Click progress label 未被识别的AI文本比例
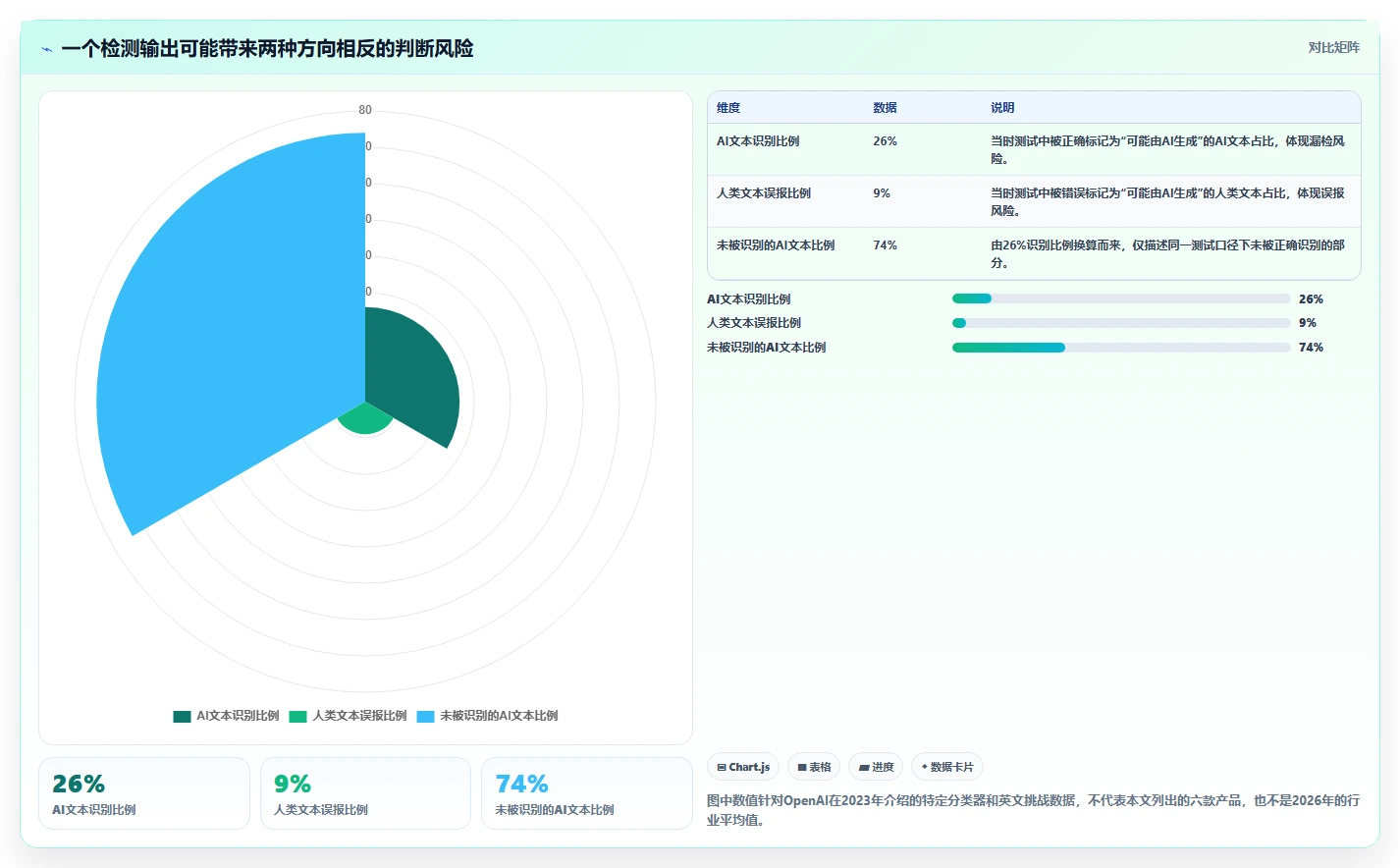Viewport: 1400px width, 868px height. click(767, 348)
